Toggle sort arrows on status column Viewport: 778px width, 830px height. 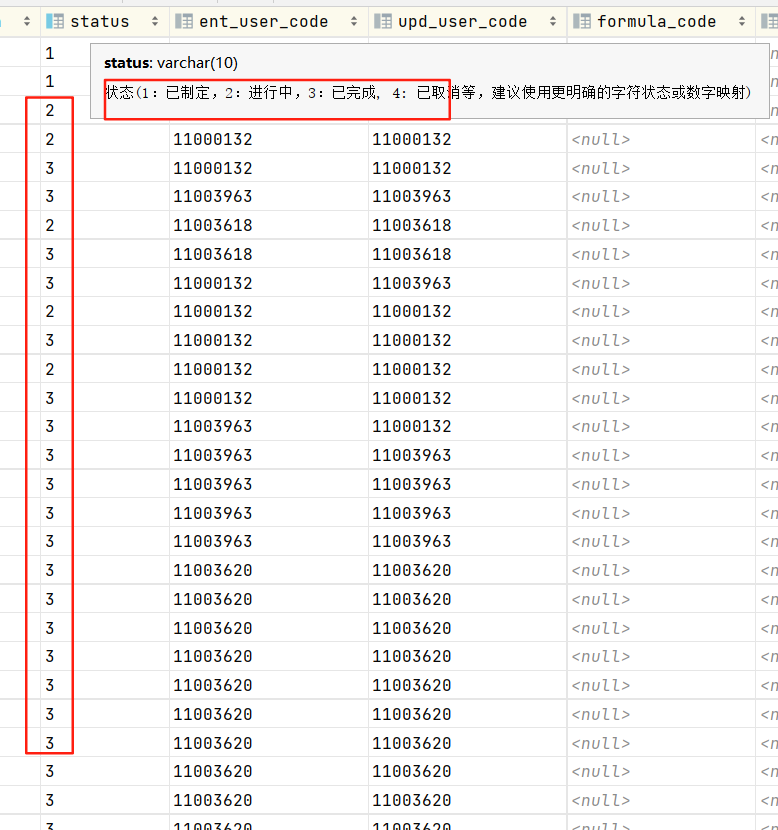point(154,21)
